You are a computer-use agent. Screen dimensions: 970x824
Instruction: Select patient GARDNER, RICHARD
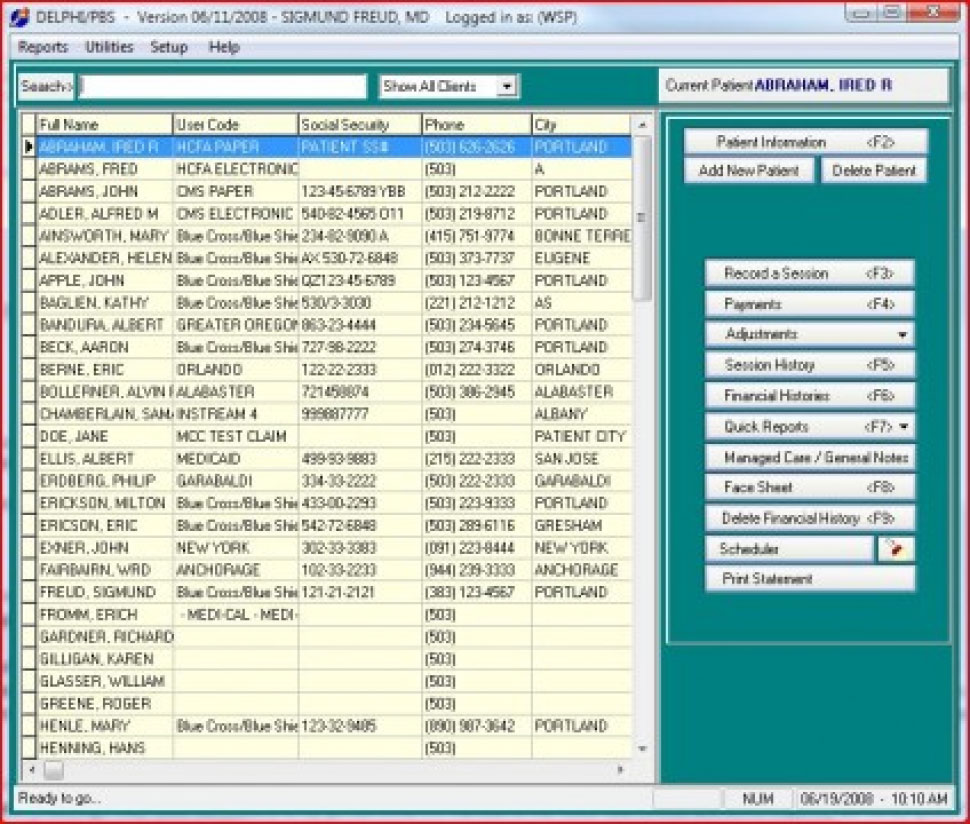(x=105, y=637)
